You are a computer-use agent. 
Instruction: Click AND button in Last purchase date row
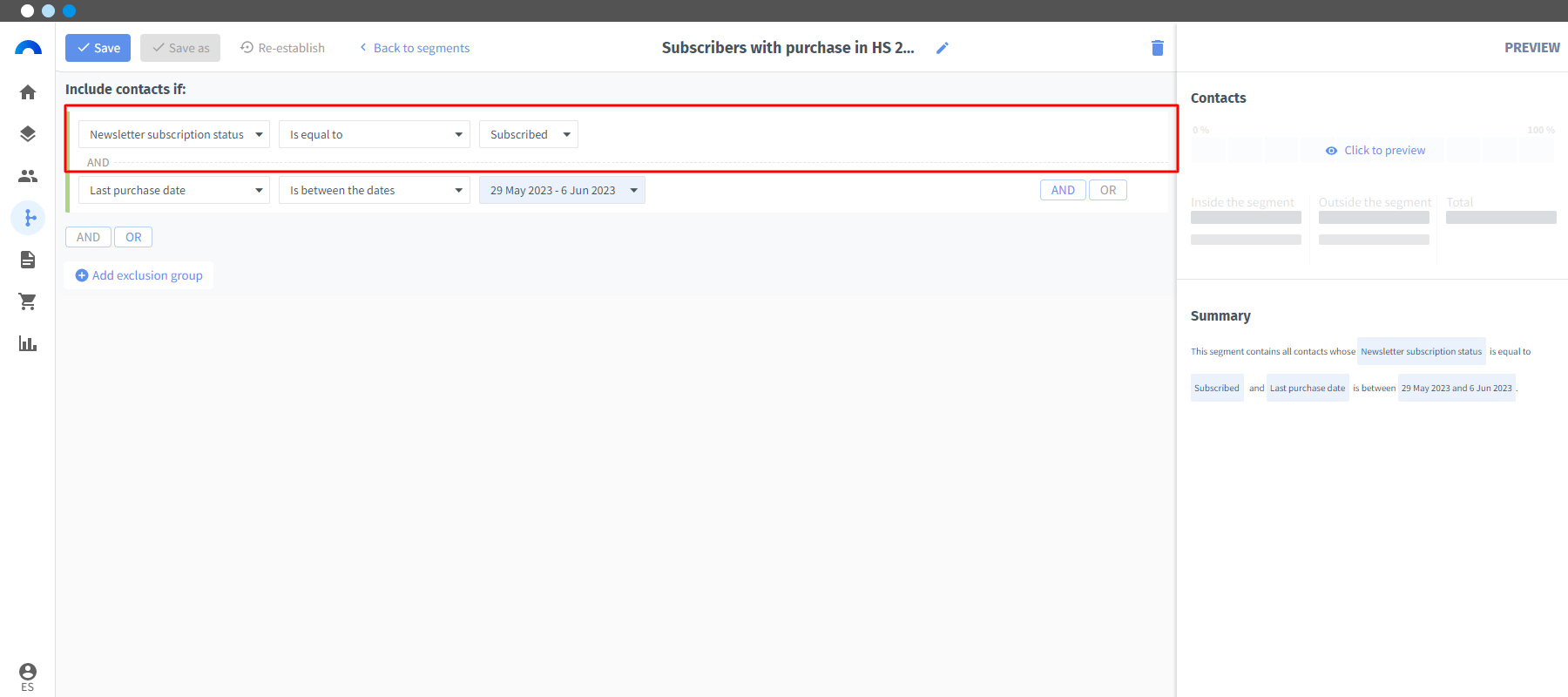point(1063,190)
